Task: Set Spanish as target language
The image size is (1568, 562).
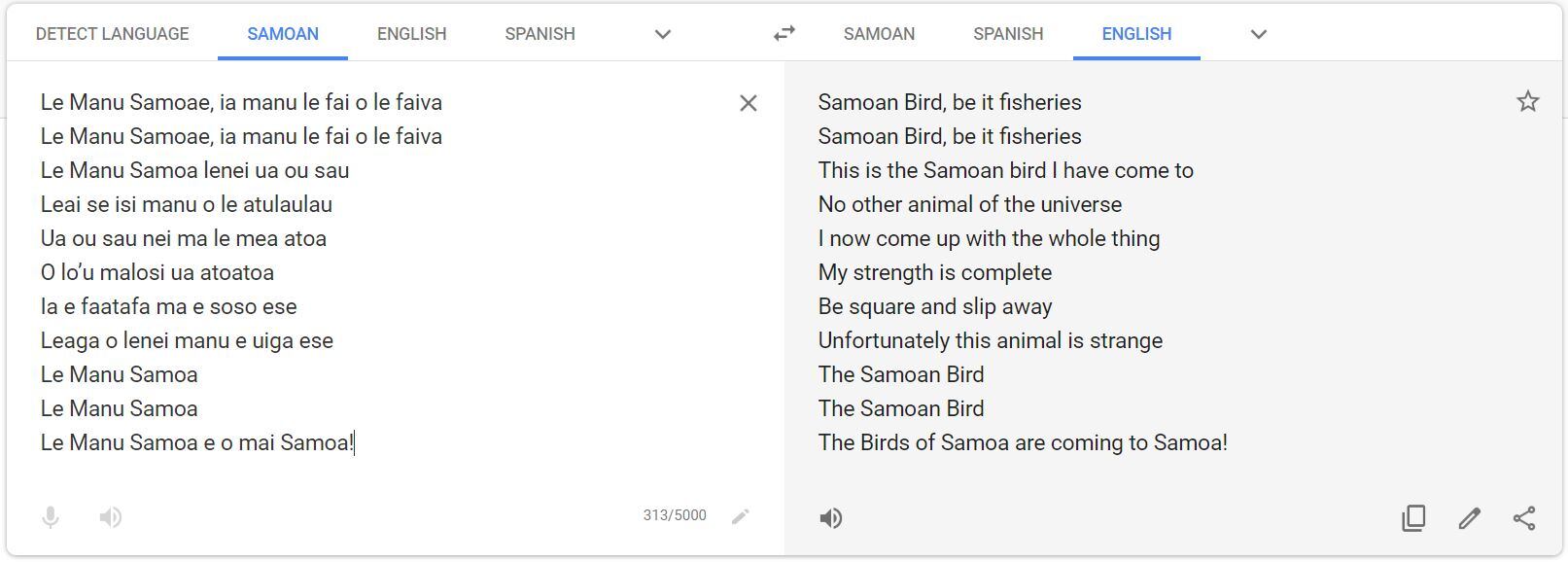Action: point(1008,34)
